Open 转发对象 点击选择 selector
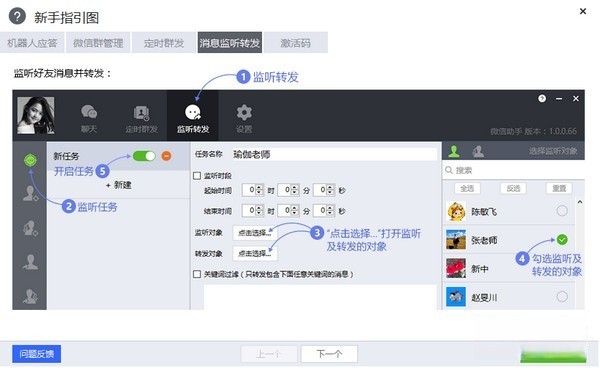 tap(254, 253)
